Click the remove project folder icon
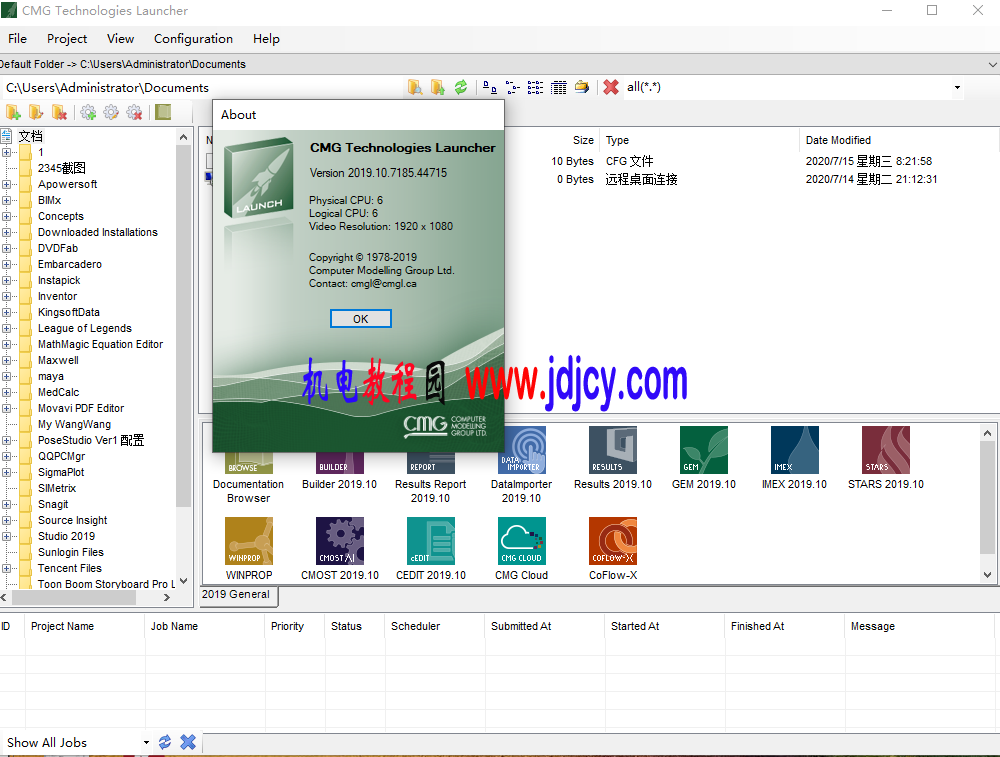The image size is (1000, 757). (59, 113)
